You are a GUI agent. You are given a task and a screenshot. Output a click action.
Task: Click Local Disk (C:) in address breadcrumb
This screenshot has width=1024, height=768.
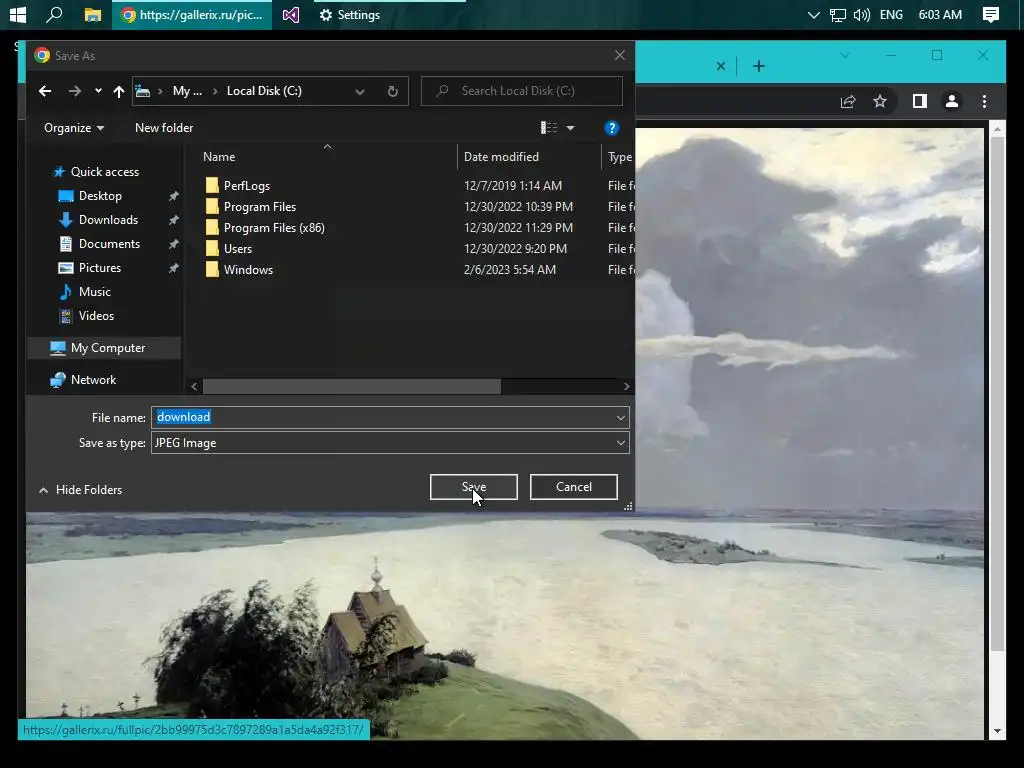[x=264, y=91]
